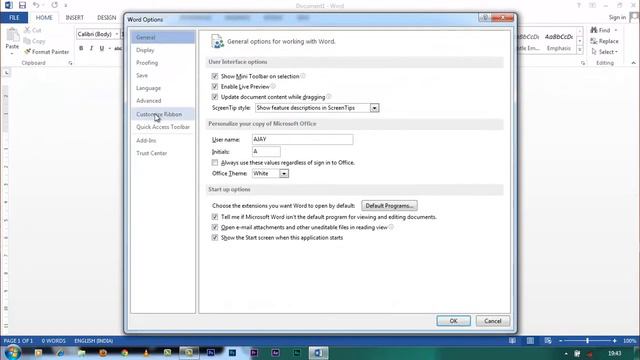
Task: Open the Office Theme dropdown
Action: coord(284,173)
